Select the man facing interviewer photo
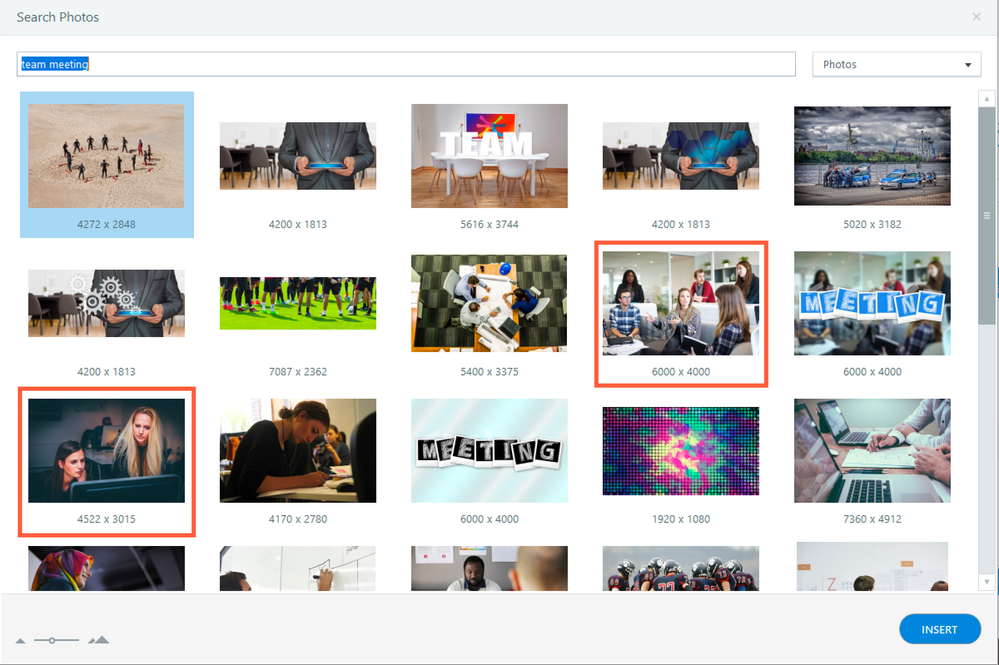The width and height of the screenshot is (999, 665). click(489, 568)
